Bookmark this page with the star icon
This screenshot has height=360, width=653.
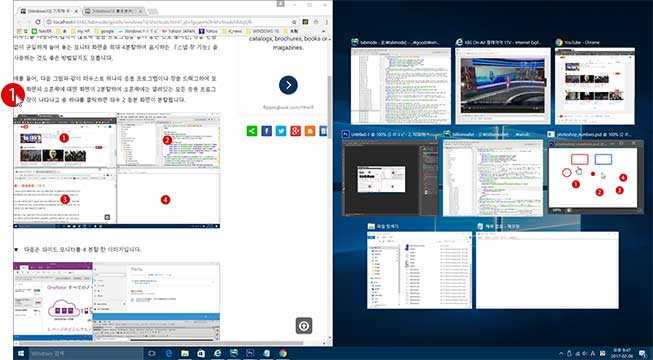click(x=294, y=22)
